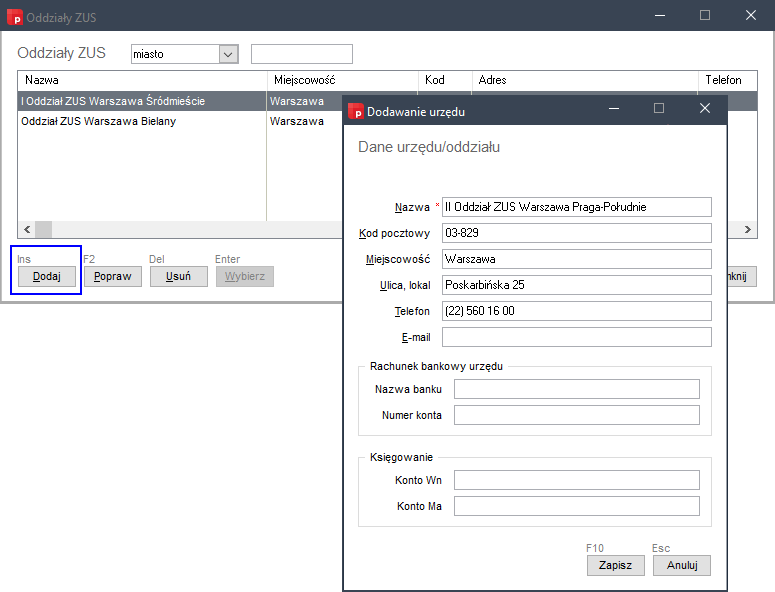Close the Oddziały ZUS window
This screenshot has height=592, width=775.
pos(751,15)
